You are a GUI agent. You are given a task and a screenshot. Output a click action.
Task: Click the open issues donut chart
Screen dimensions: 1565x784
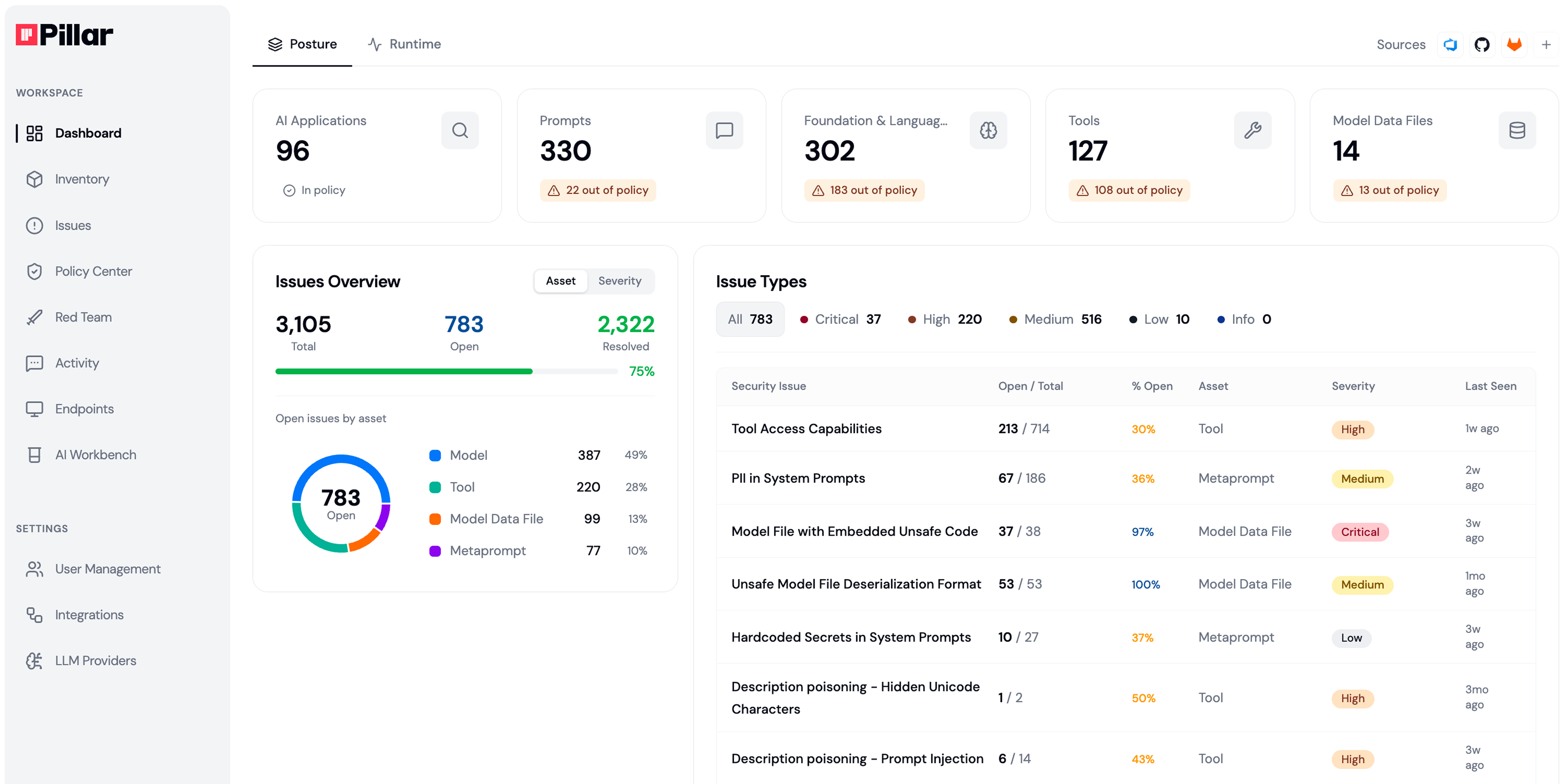click(x=341, y=503)
